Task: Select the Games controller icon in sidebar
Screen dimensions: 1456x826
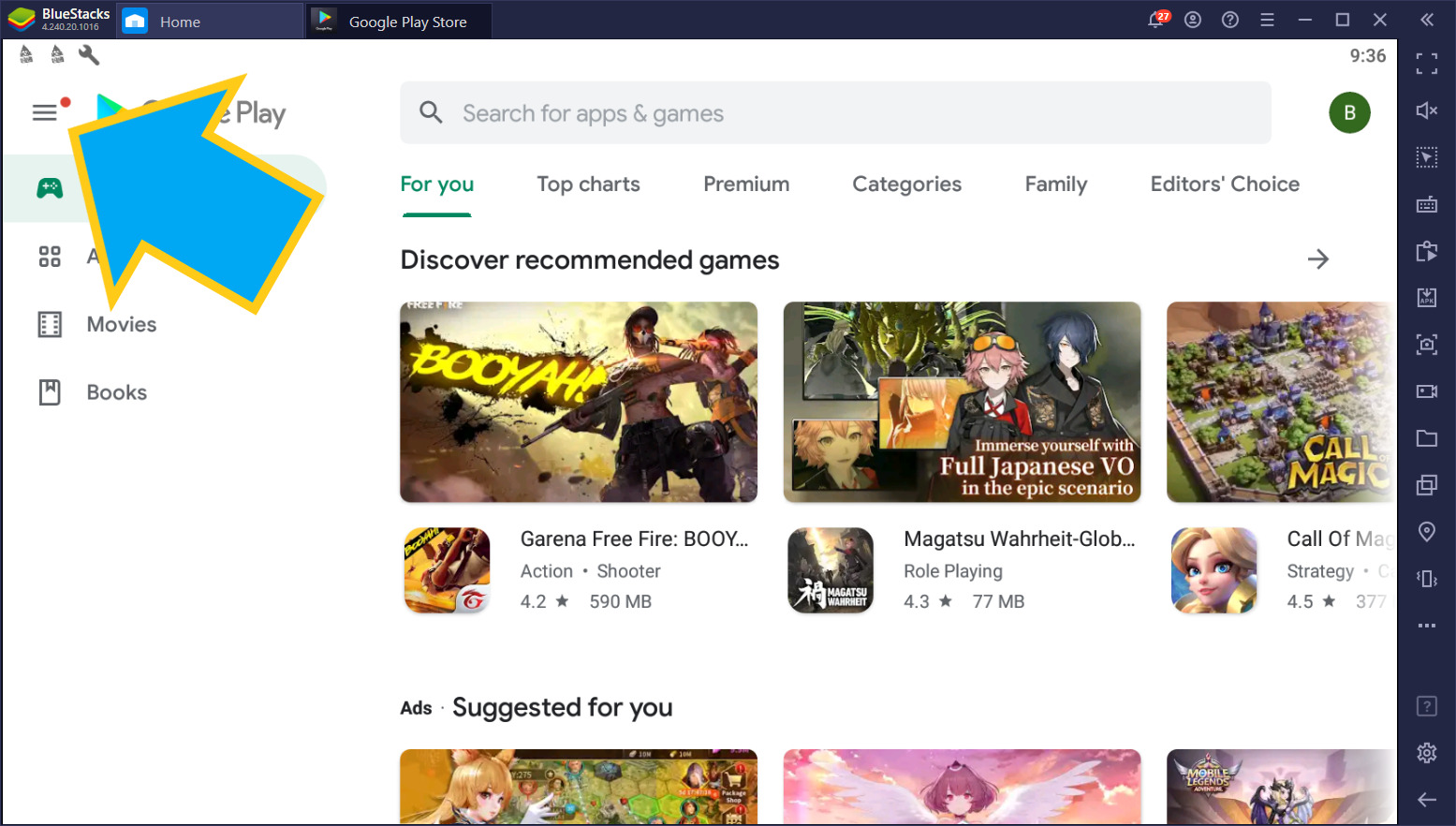Action: (50, 188)
